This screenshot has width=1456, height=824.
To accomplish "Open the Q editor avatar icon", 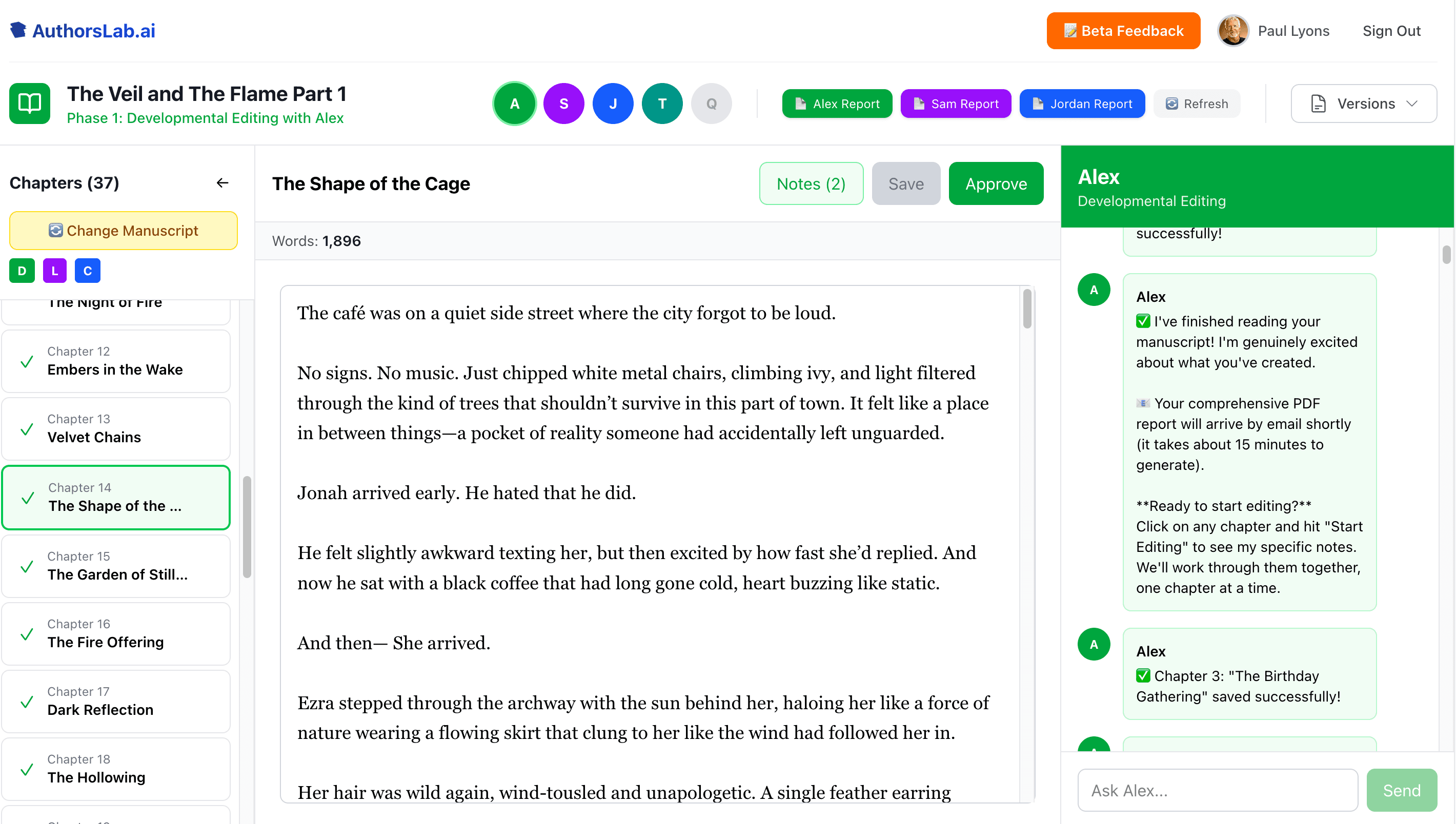I will (711, 103).
